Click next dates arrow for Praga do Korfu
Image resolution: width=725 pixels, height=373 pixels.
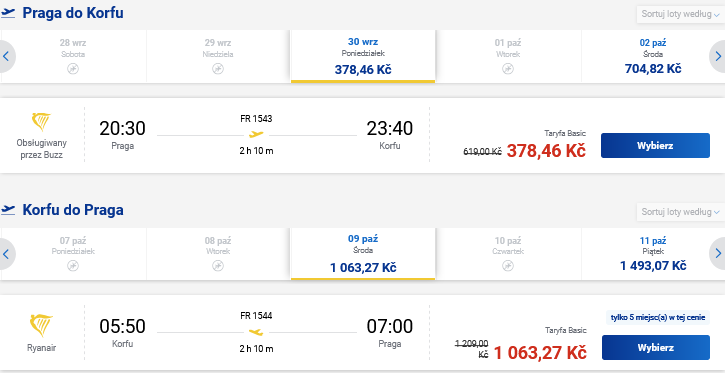tap(718, 56)
